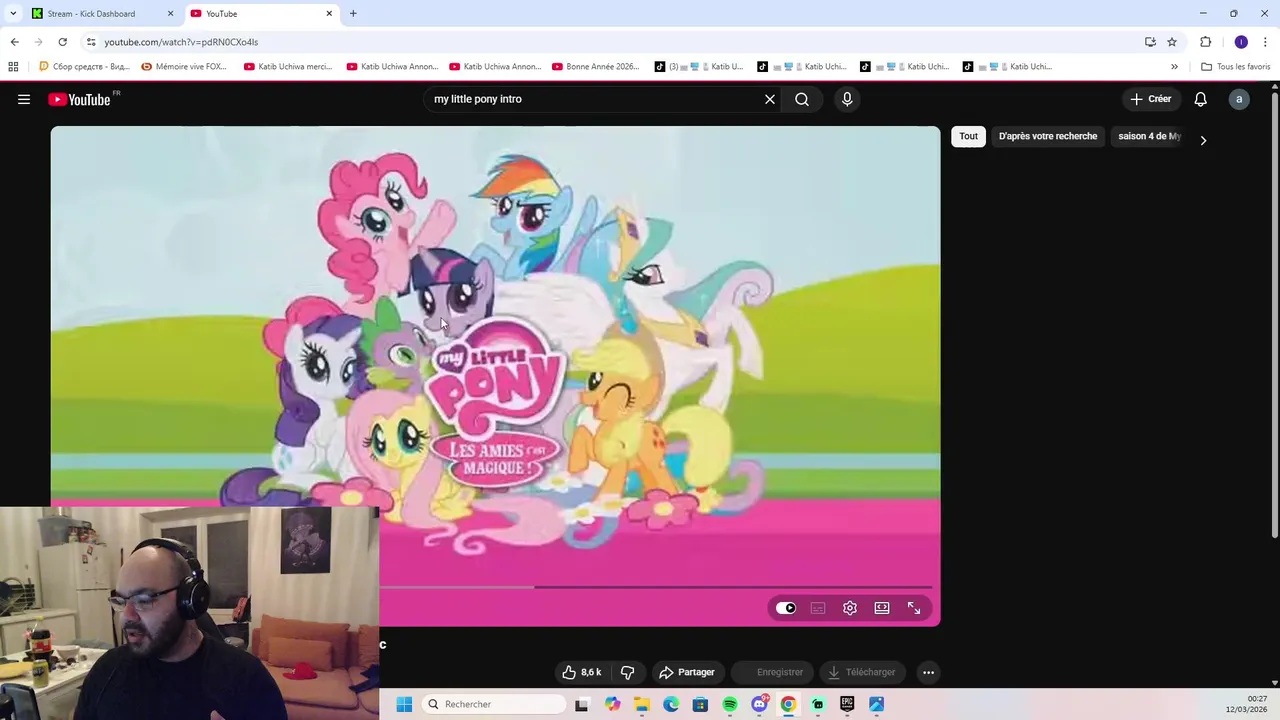Open Microsoft Edge from the taskbar
The width and height of the screenshot is (1280, 720).
pyautogui.click(x=671, y=704)
